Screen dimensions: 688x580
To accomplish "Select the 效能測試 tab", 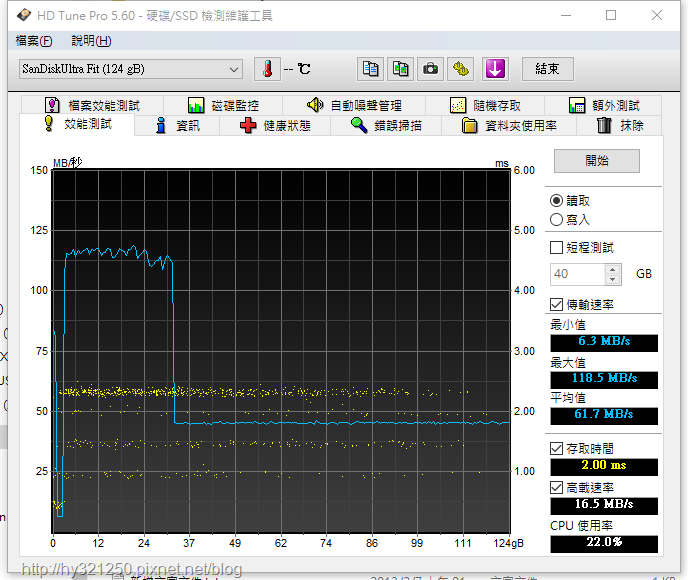I will [78, 124].
